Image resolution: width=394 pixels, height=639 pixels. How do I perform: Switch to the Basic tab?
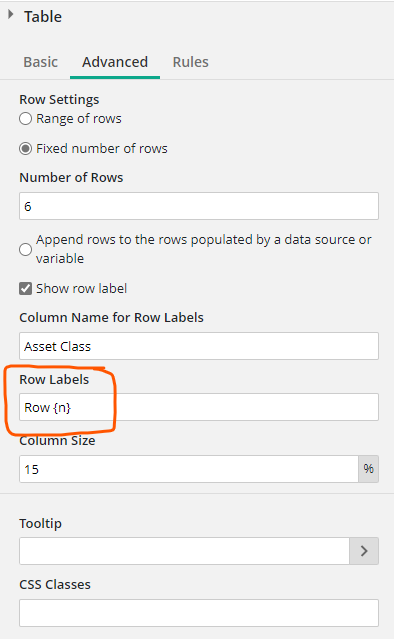[x=40, y=62]
